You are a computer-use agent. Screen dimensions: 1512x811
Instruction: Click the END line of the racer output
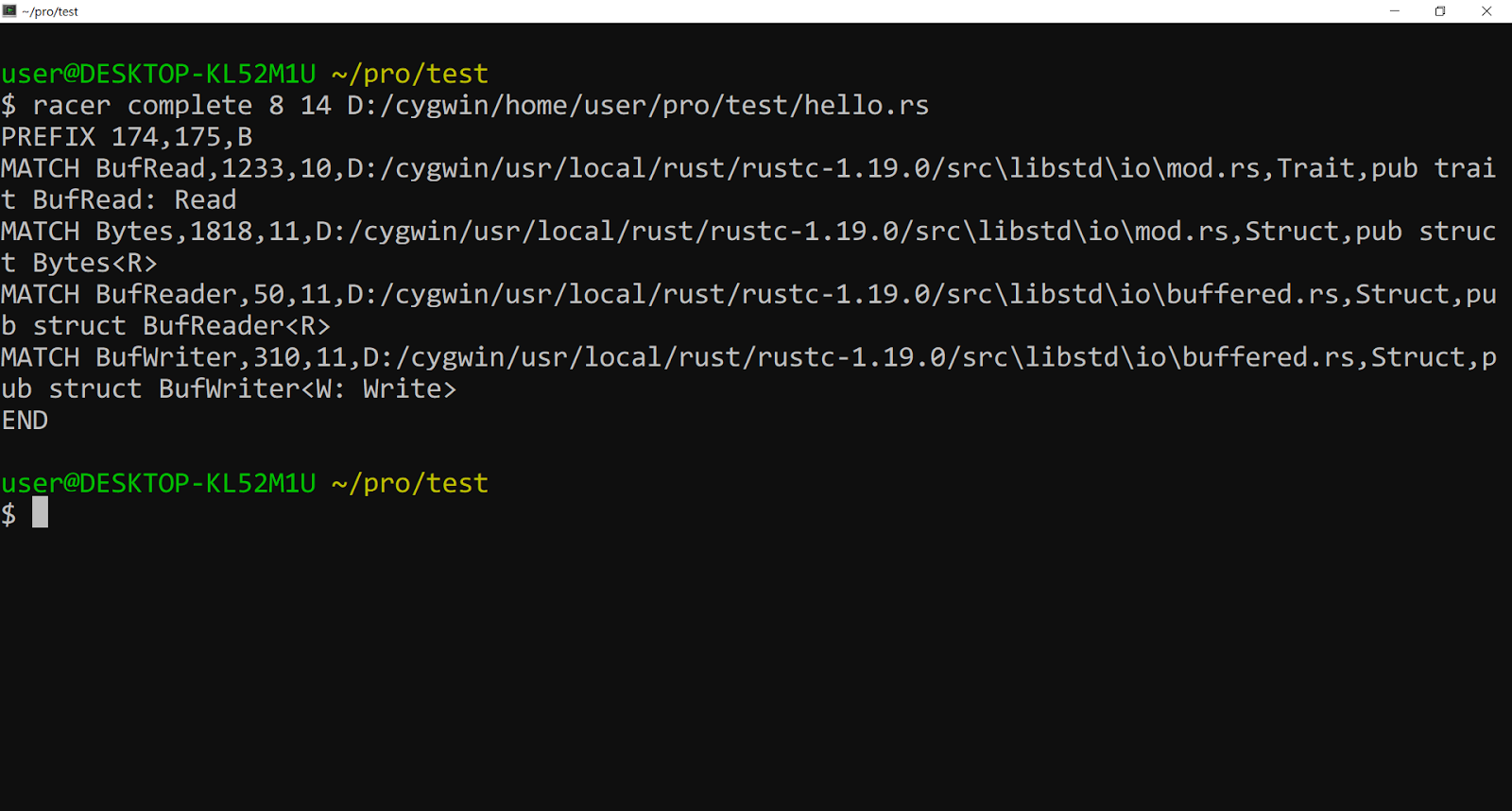tap(26, 420)
